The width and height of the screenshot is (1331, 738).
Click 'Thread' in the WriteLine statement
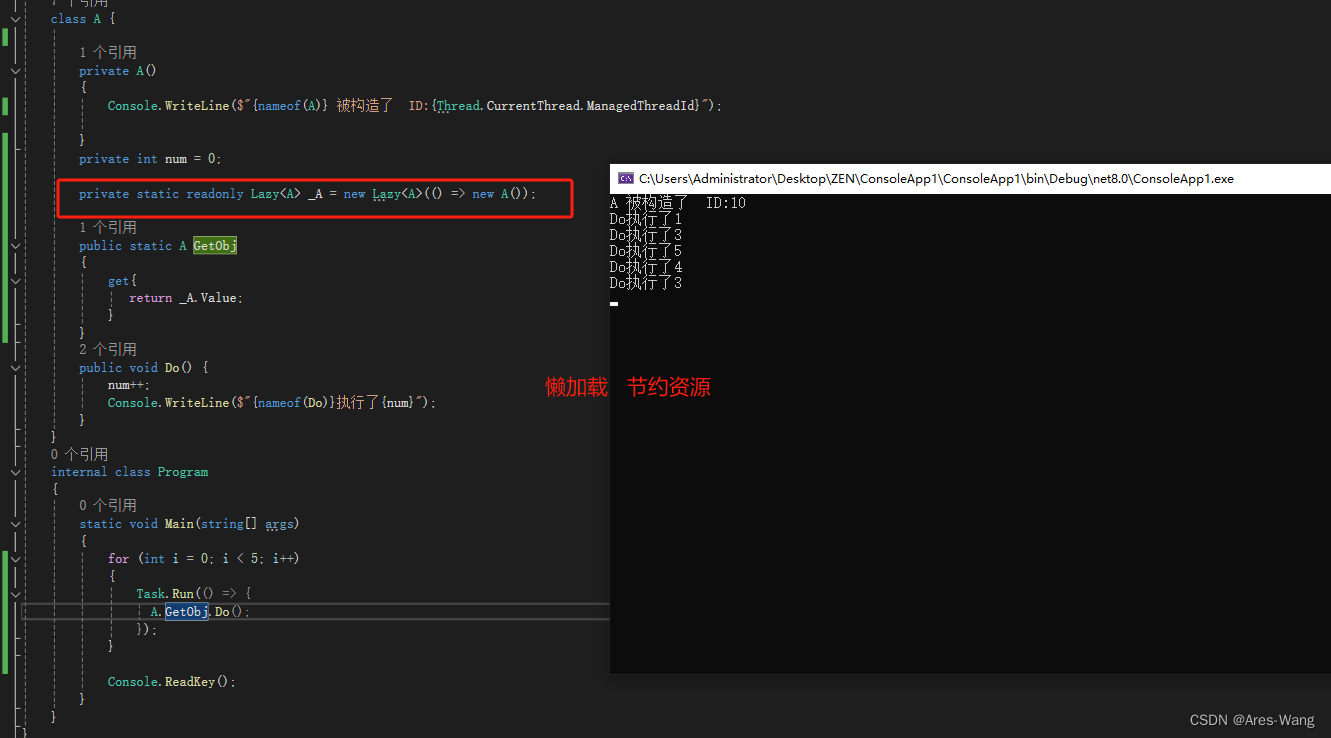click(458, 106)
